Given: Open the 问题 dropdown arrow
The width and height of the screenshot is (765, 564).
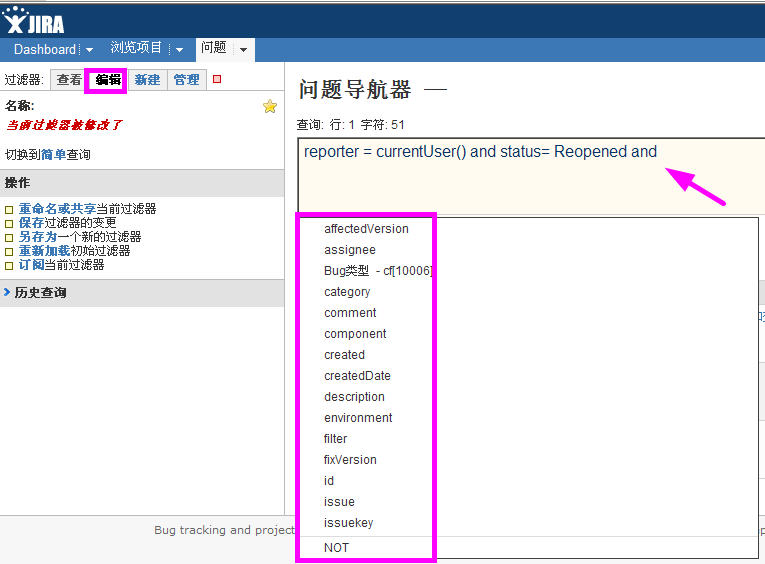Looking at the screenshot, I should pyautogui.click(x=243, y=50).
